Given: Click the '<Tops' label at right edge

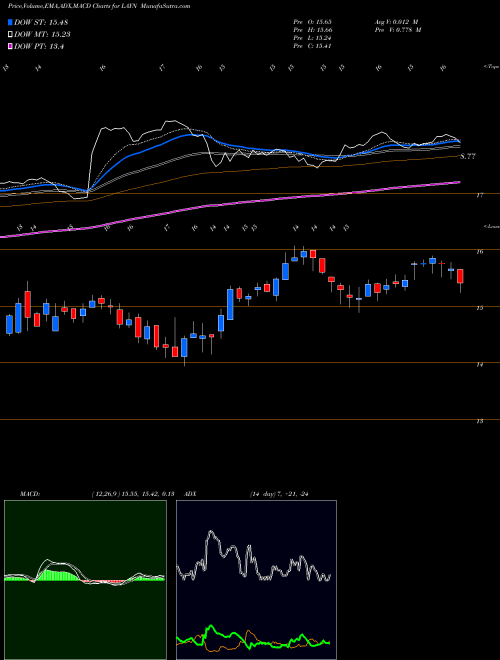Looking at the screenshot, I should (x=491, y=67).
